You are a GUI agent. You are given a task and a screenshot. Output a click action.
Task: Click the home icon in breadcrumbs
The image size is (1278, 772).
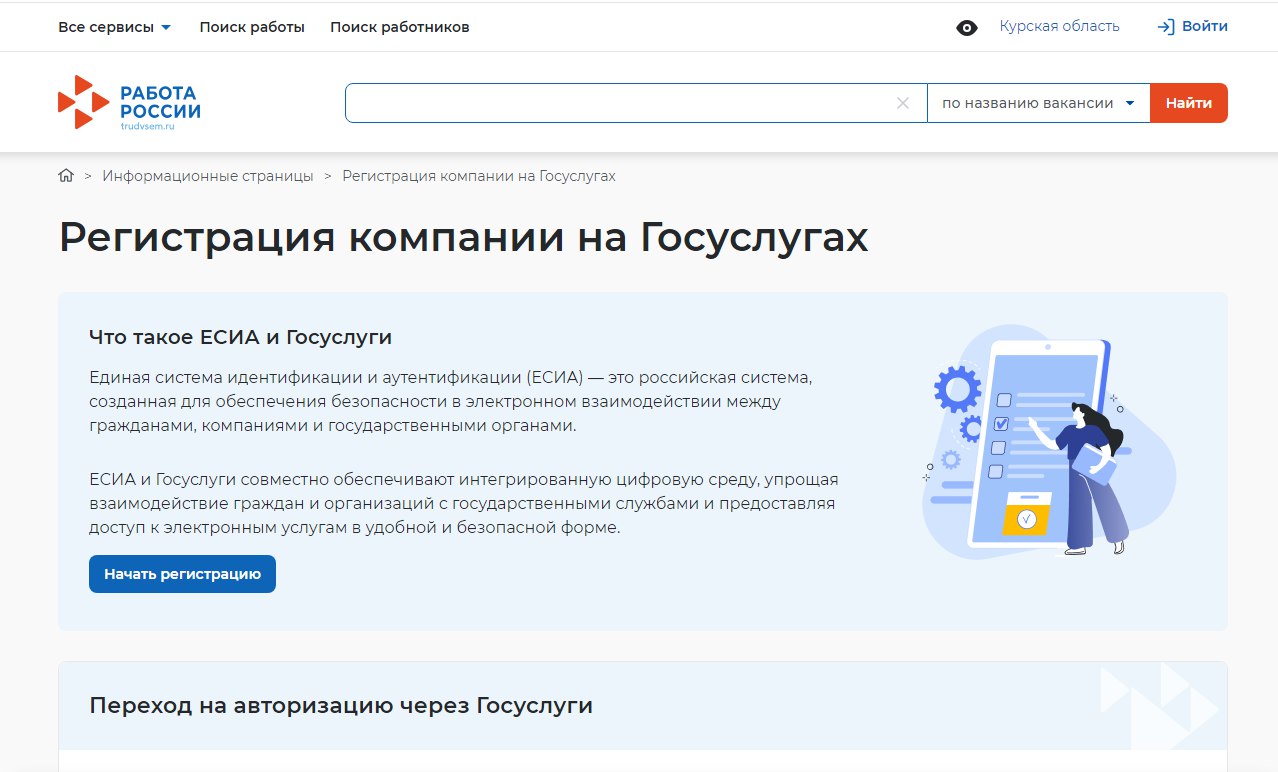66,176
